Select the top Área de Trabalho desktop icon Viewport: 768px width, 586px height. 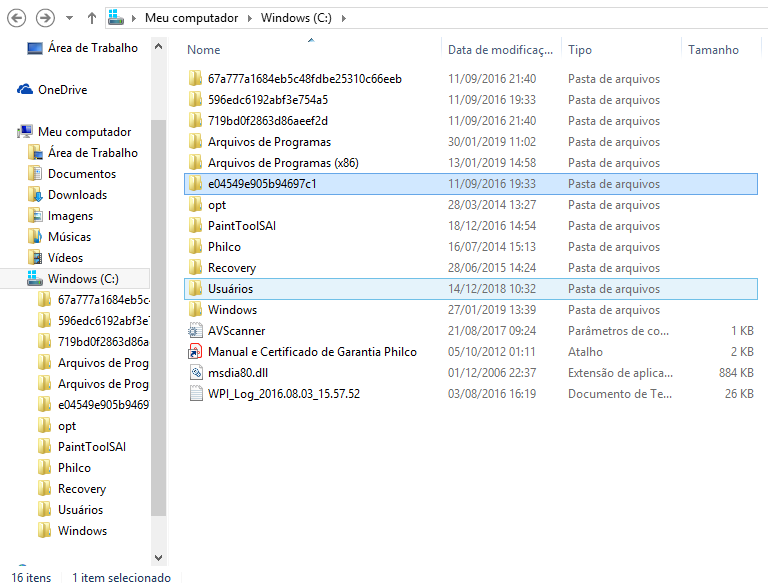[35, 48]
